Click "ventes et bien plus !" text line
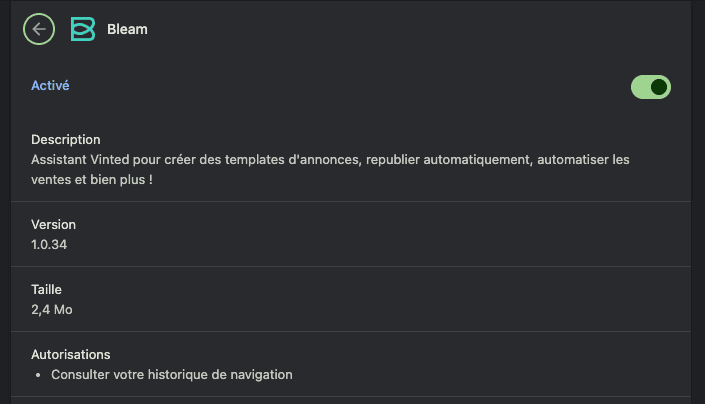The image size is (705, 404). [95, 179]
